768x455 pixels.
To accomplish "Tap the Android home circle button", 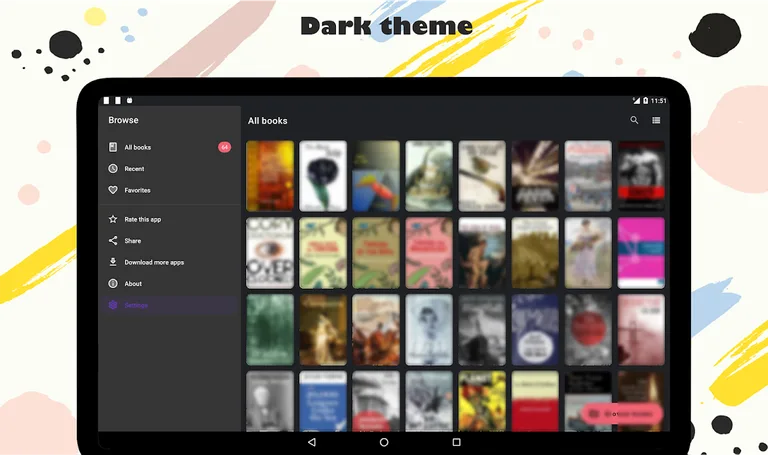I will tap(384, 442).
